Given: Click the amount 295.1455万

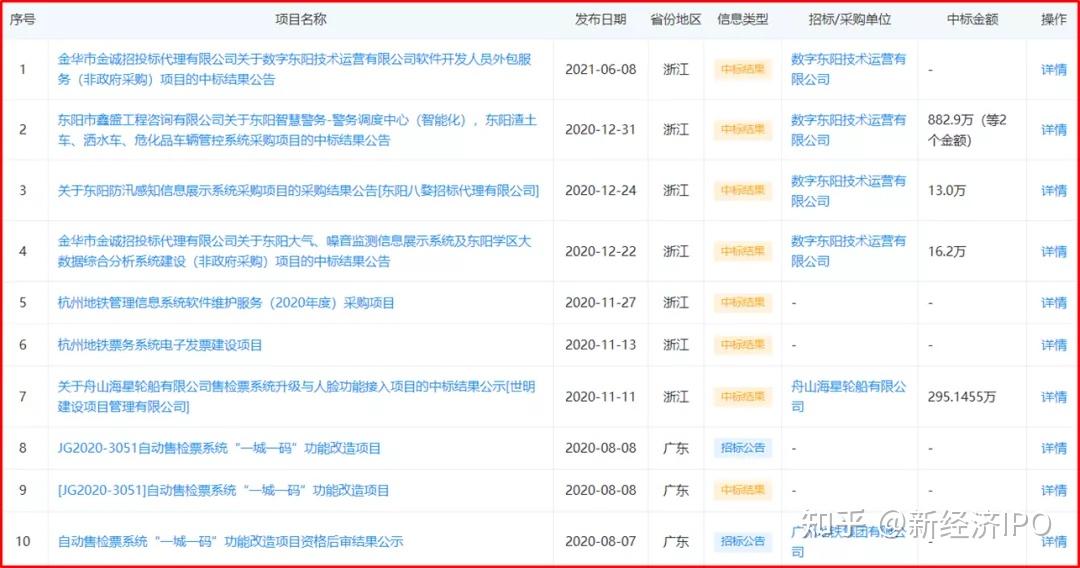Looking at the screenshot, I should (962, 397).
